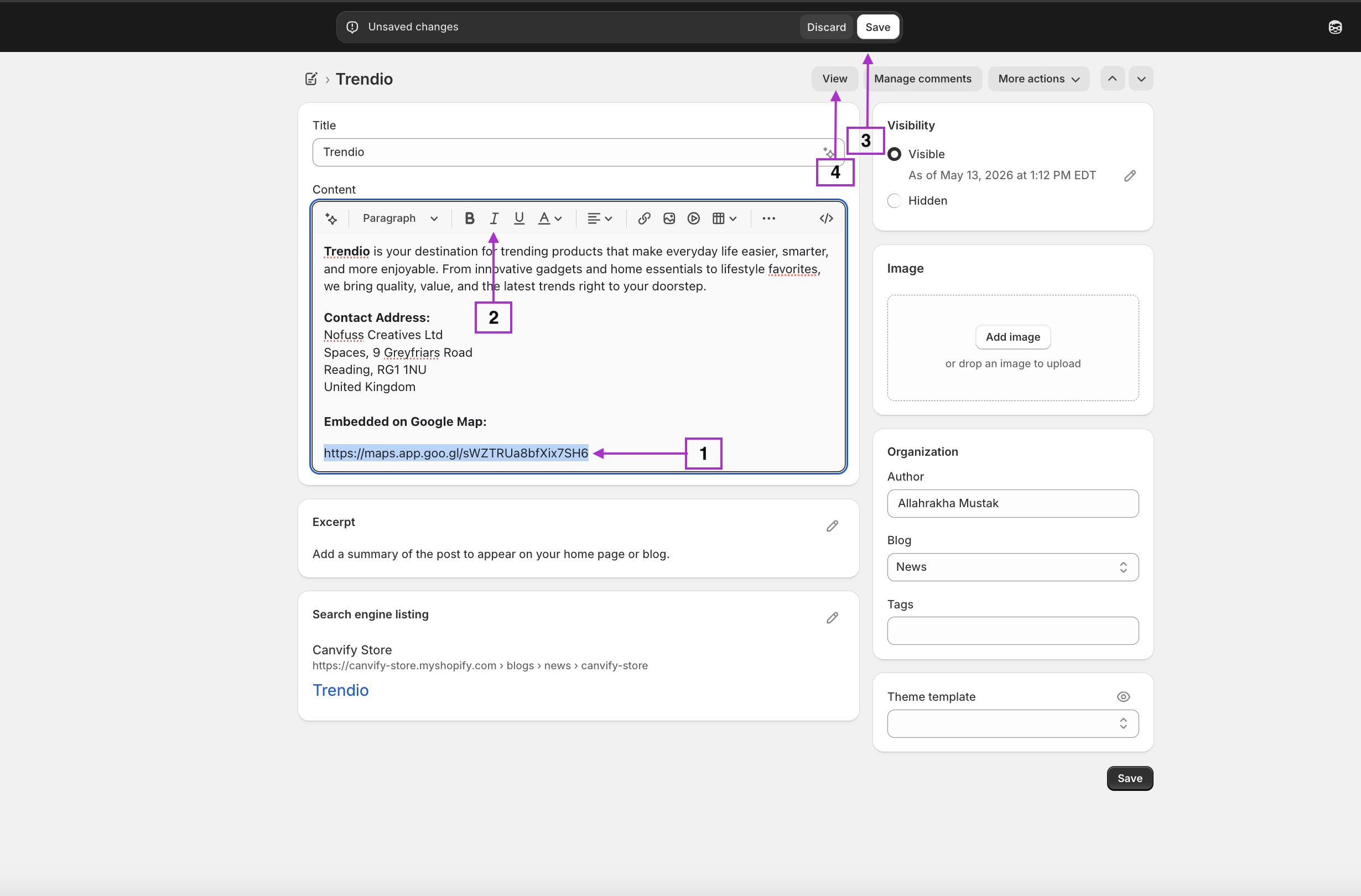Image resolution: width=1361 pixels, height=896 pixels.
Task: Click blog posts breadcrumb icon
Action: tap(311, 79)
